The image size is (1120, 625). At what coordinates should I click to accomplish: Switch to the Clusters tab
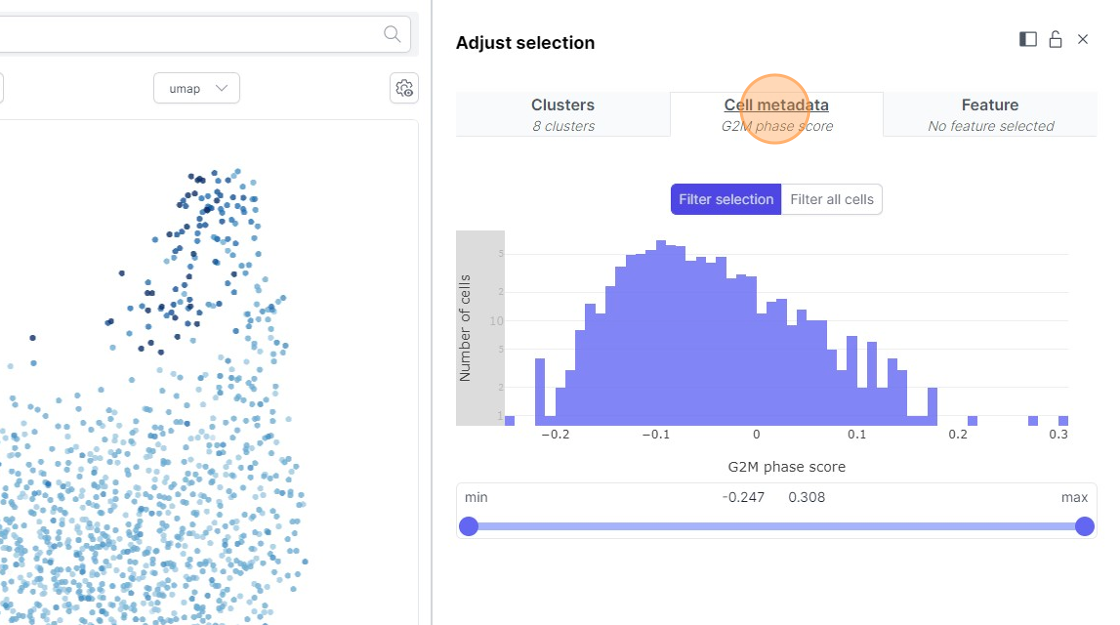click(563, 114)
